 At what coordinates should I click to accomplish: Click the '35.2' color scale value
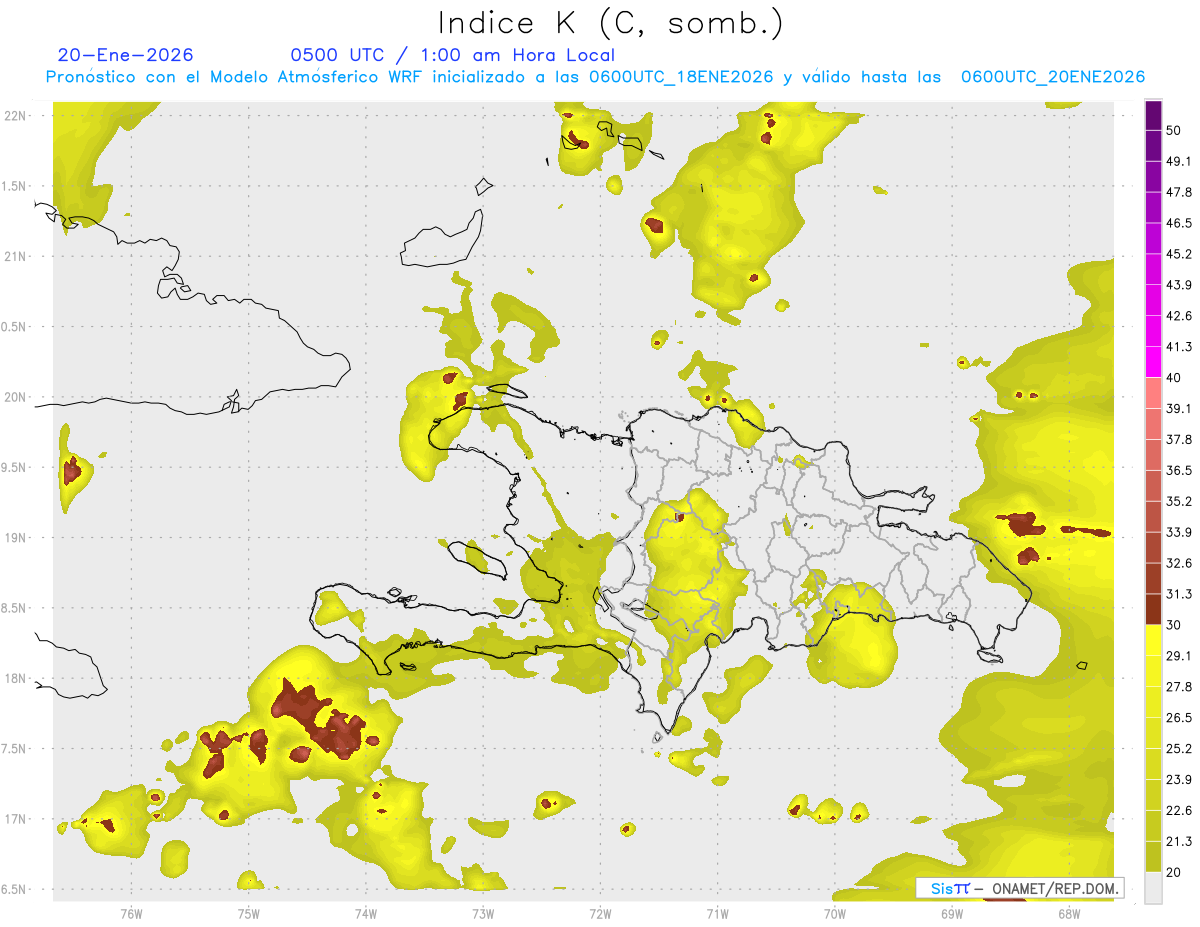[1179, 501]
